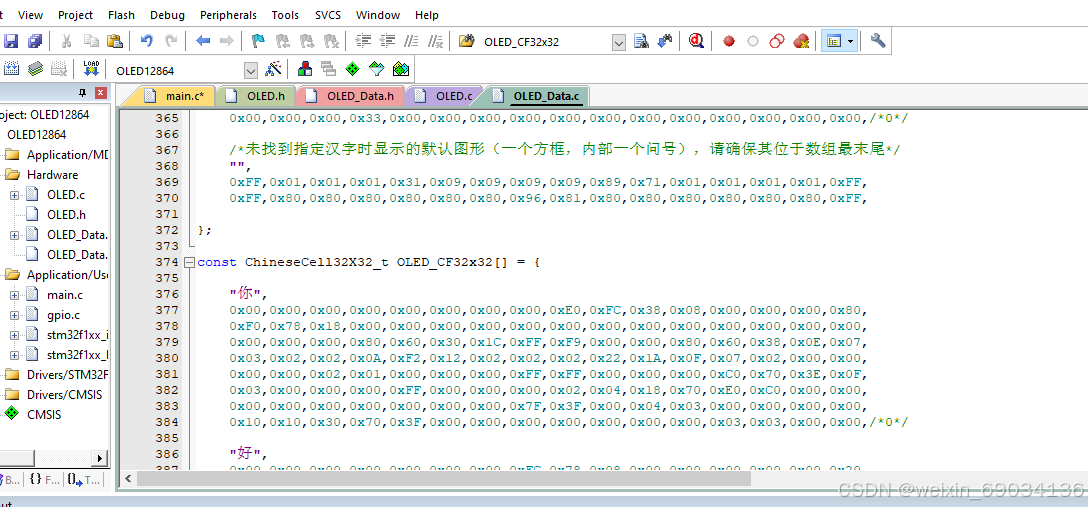Open the Debug menu
This screenshot has width=1088, height=507.
pos(167,15)
